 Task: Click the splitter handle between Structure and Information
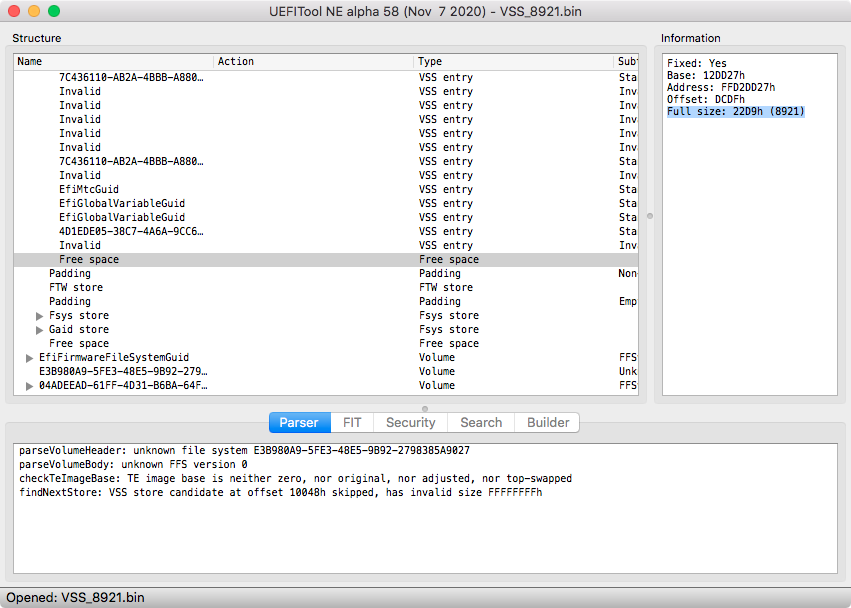point(650,216)
